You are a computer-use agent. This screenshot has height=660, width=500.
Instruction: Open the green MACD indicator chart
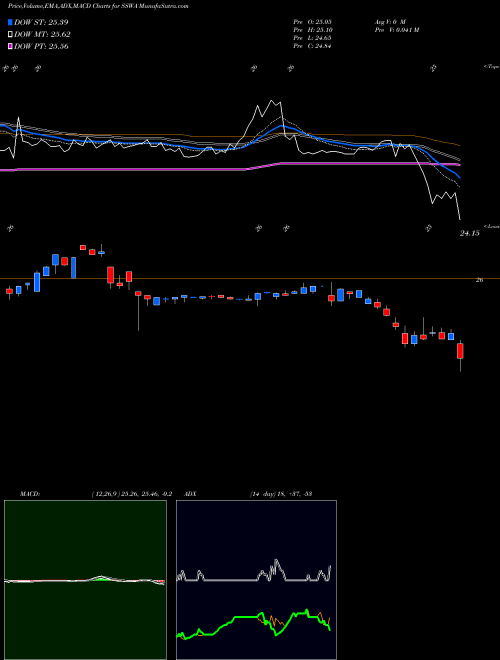(85, 580)
